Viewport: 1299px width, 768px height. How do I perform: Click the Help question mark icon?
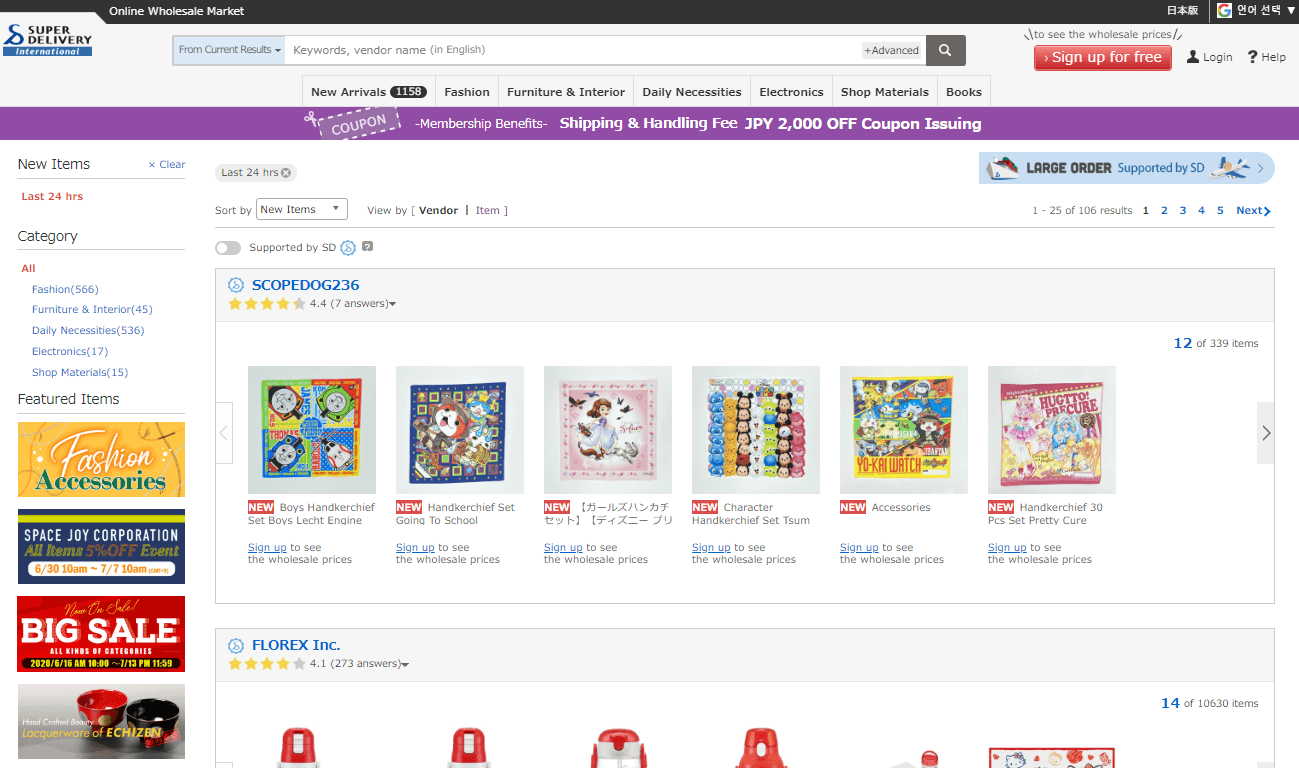click(1252, 57)
